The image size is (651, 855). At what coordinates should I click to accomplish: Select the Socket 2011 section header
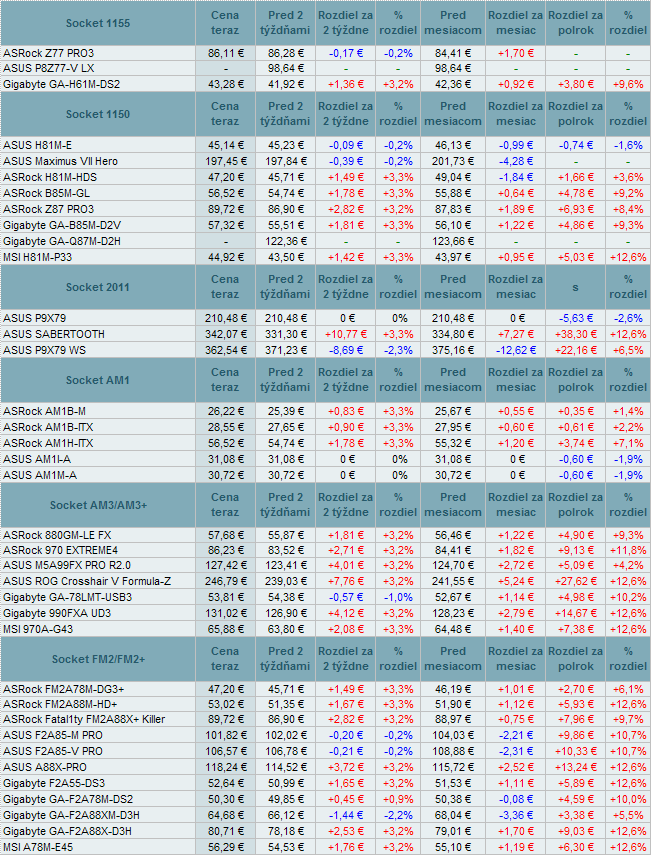[98, 287]
